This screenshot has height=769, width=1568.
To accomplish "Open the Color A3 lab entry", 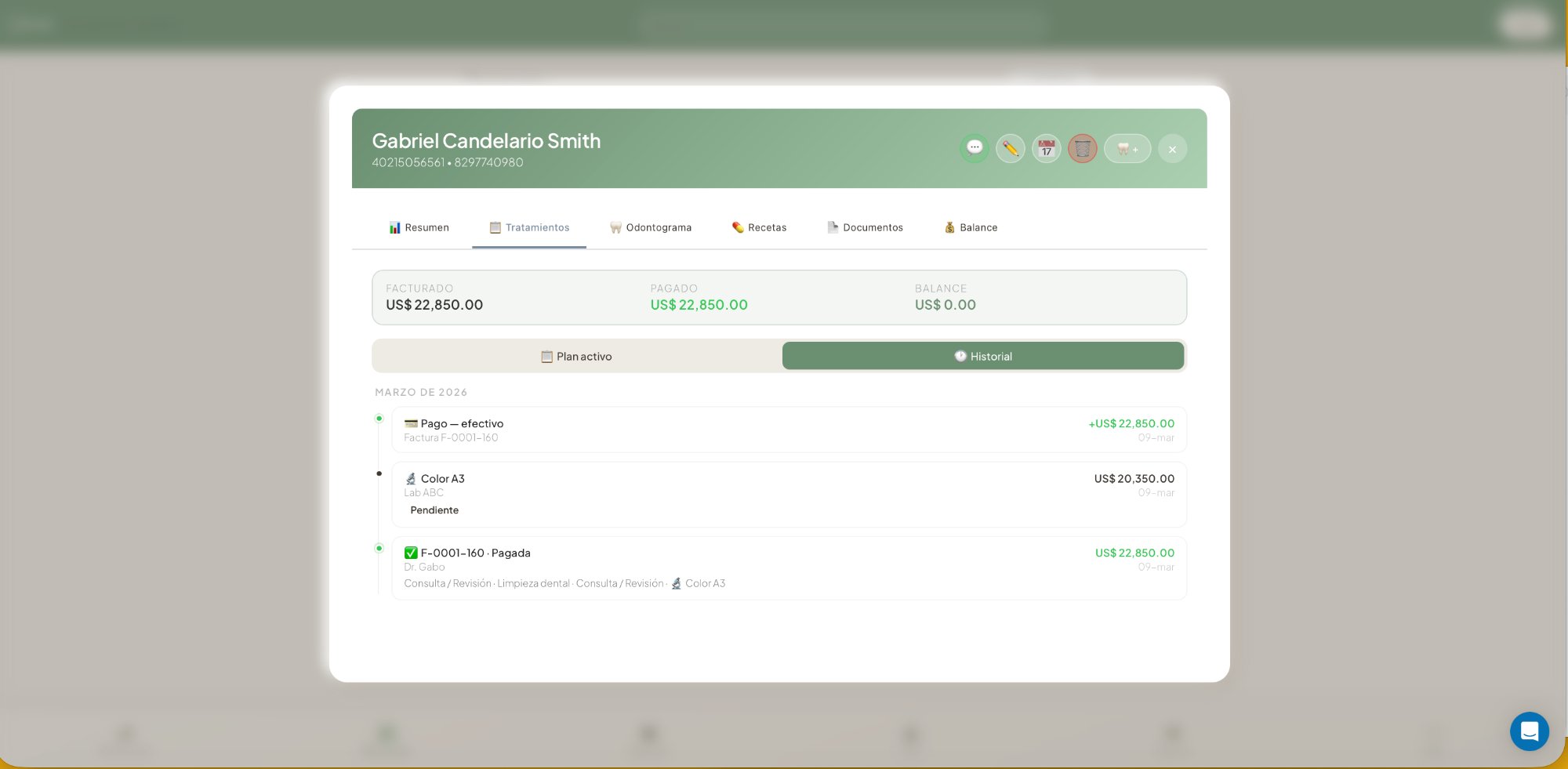I will tap(789, 484).
